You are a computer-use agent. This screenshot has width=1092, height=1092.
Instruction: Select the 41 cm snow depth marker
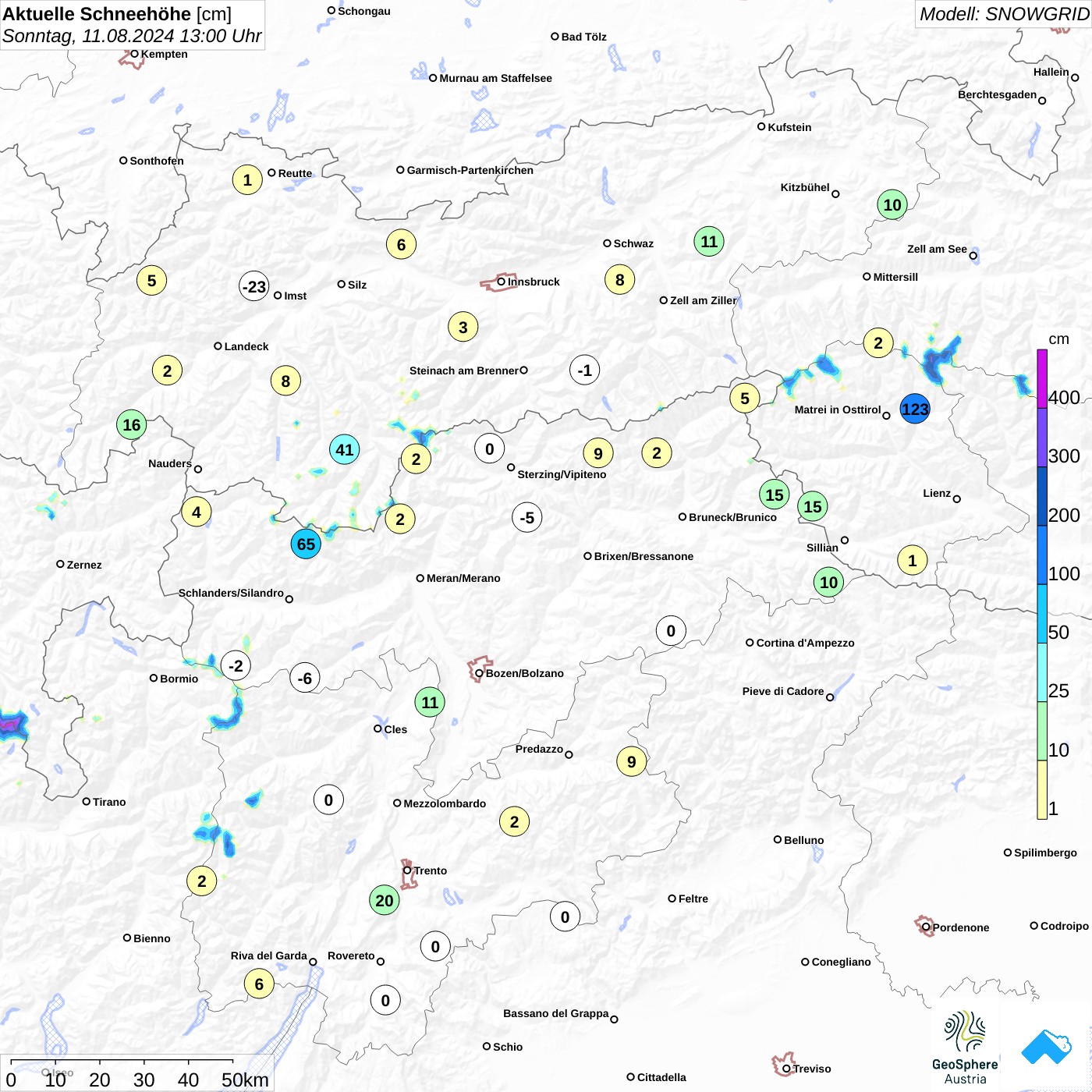[x=344, y=449]
